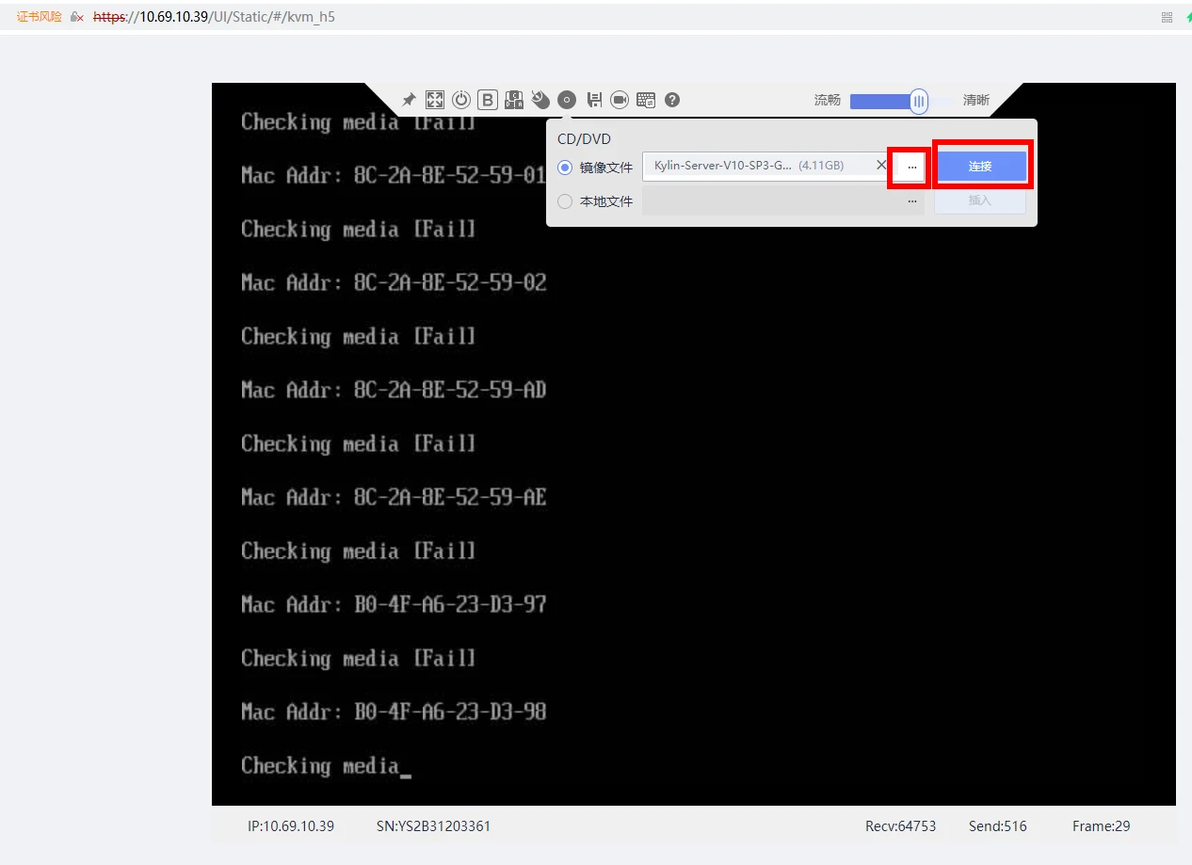Click the USB key icon in the toolbar
The image size is (1192, 865).
(x=594, y=100)
